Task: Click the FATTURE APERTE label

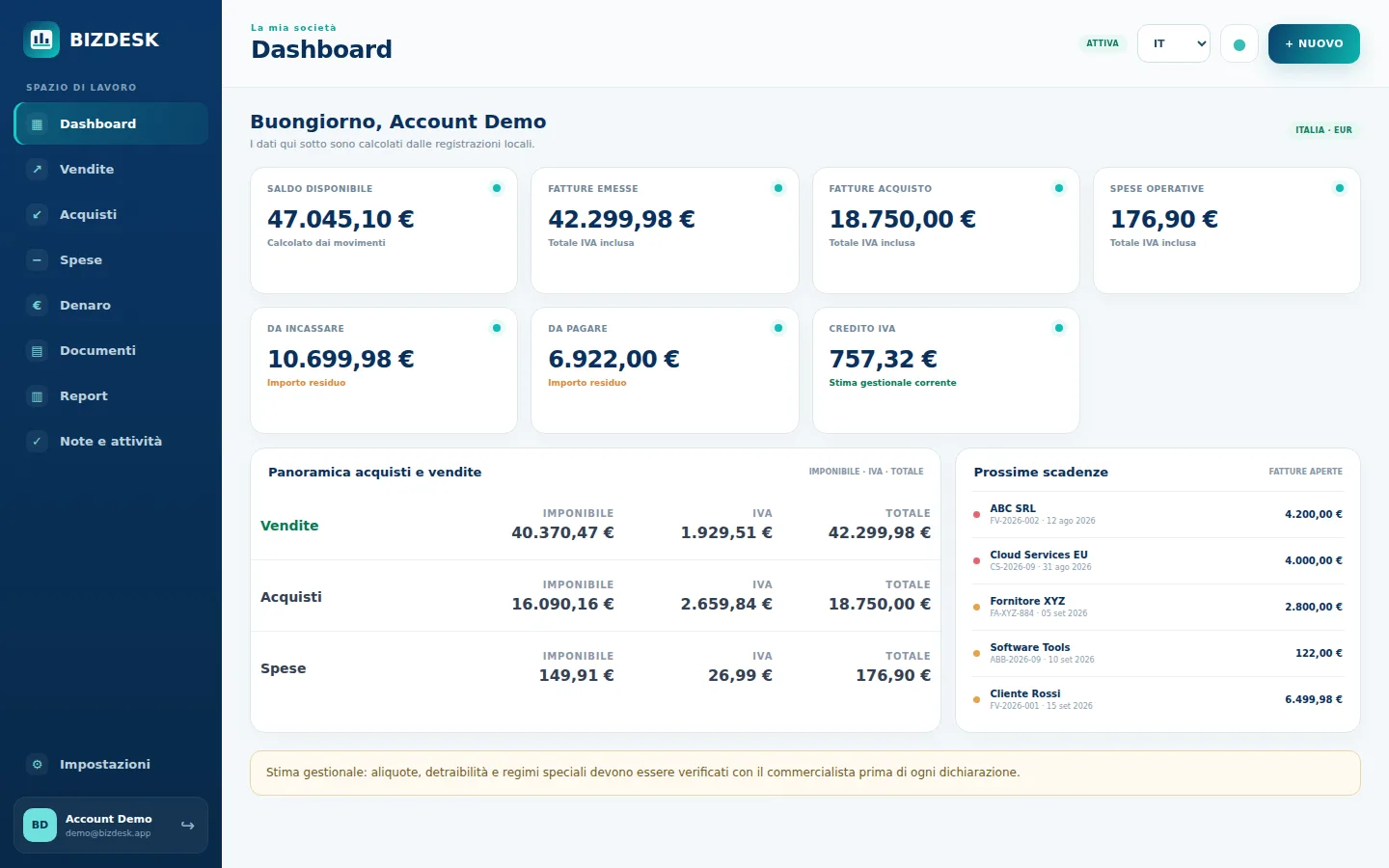Action: pyautogui.click(x=1305, y=472)
